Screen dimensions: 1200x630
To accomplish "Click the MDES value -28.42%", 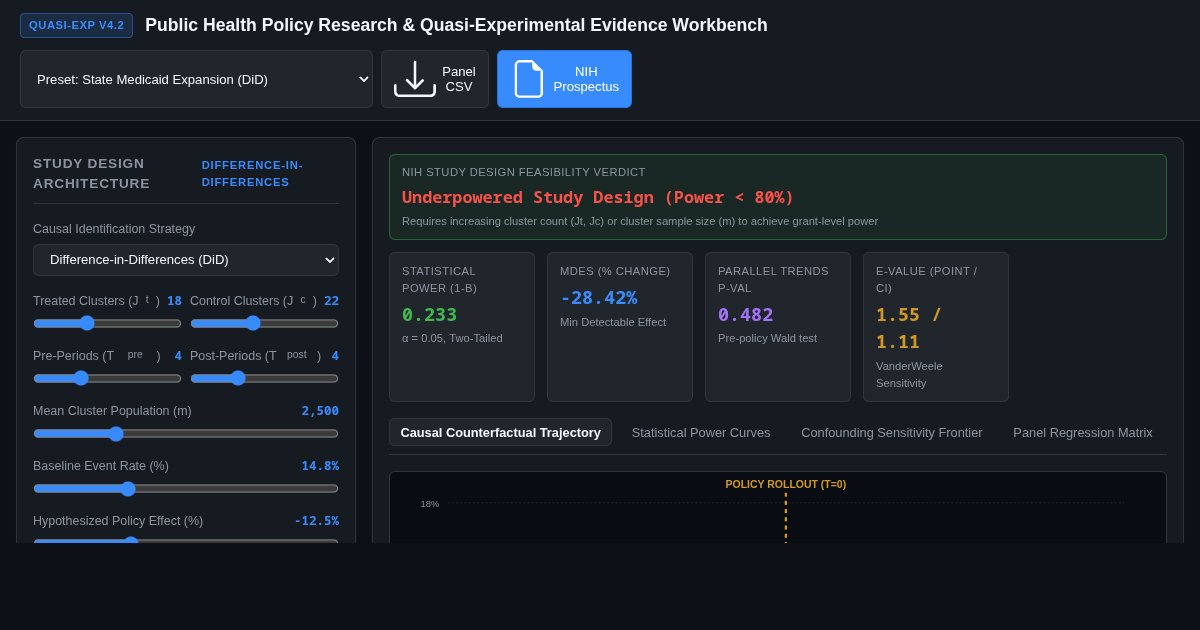I will click(x=598, y=297).
